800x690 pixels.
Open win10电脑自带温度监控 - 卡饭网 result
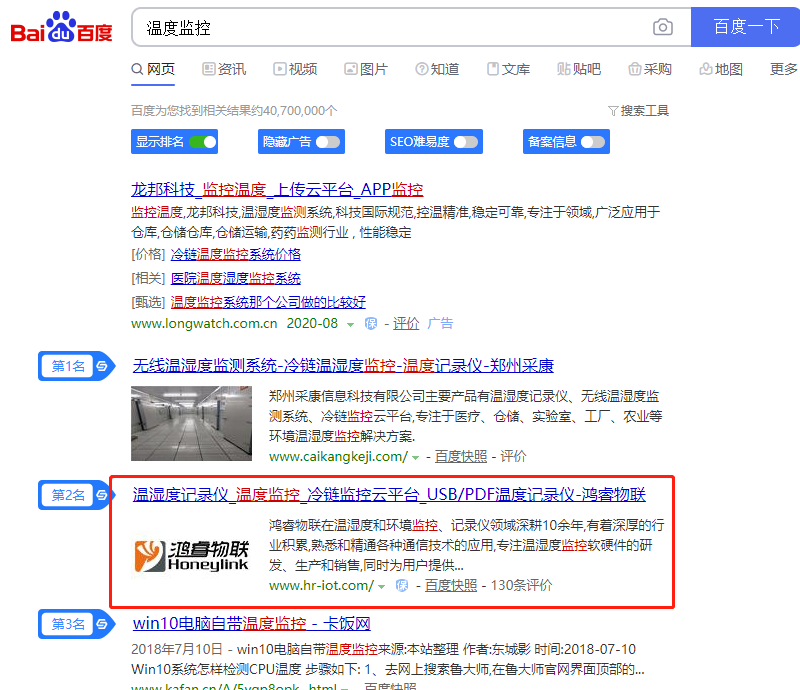(x=252, y=624)
